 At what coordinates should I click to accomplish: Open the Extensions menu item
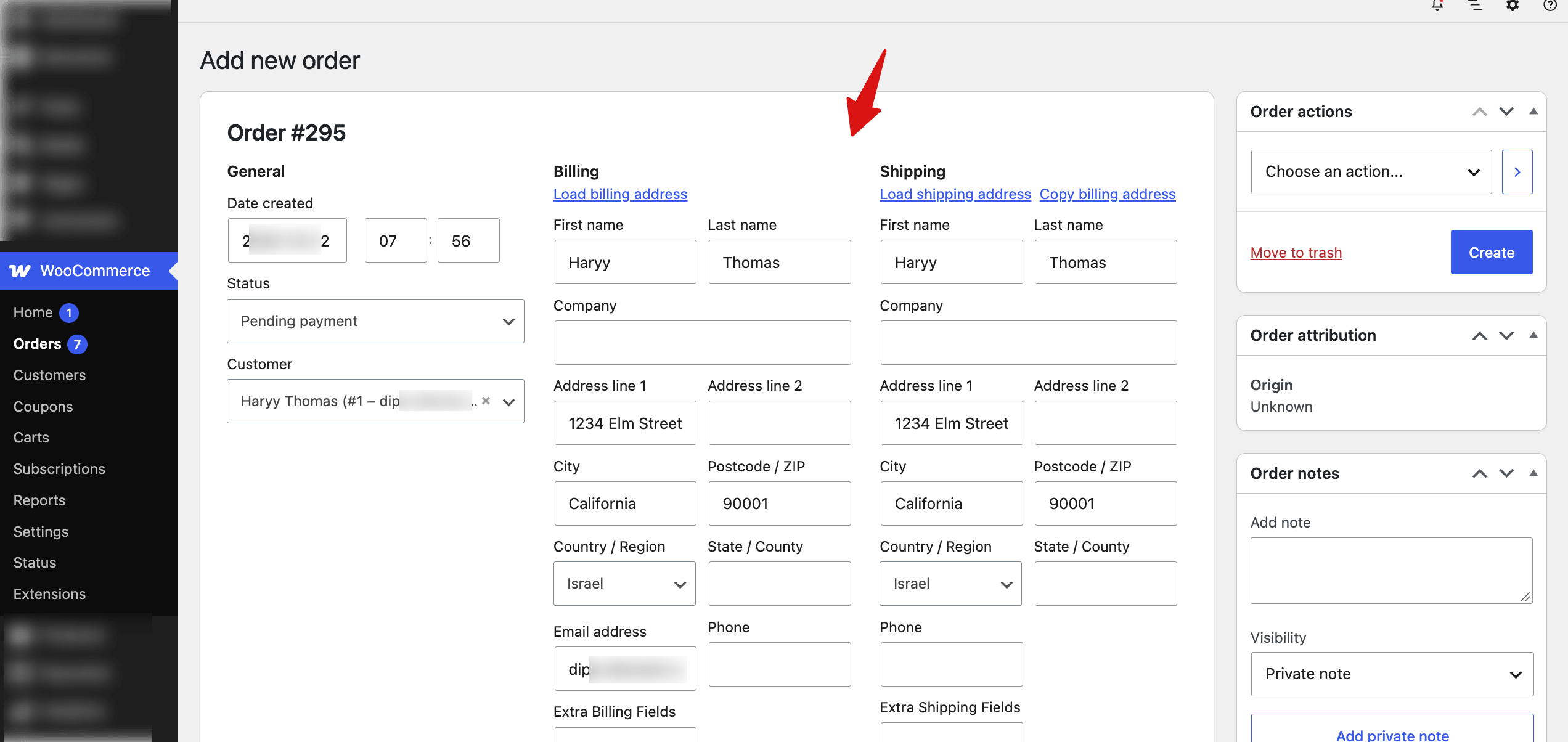tap(49, 594)
